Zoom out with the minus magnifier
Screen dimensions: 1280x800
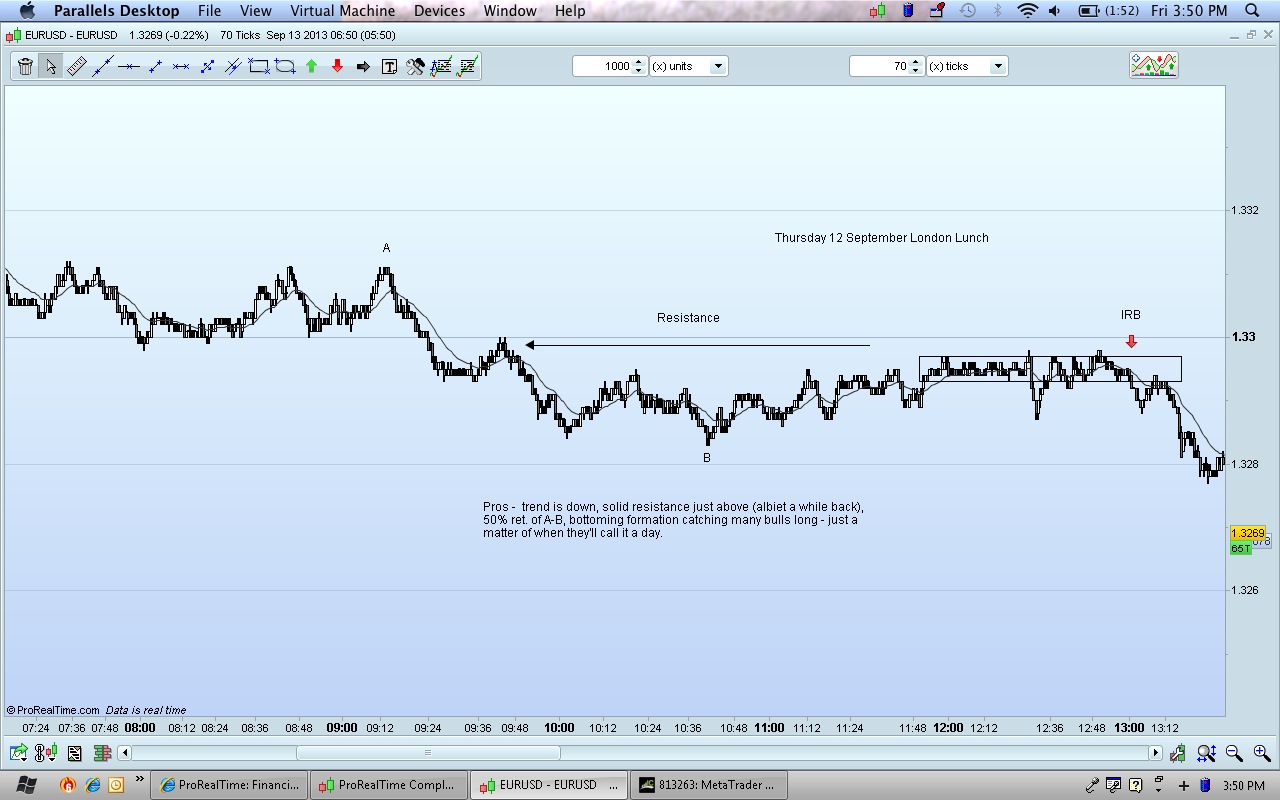point(1234,753)
